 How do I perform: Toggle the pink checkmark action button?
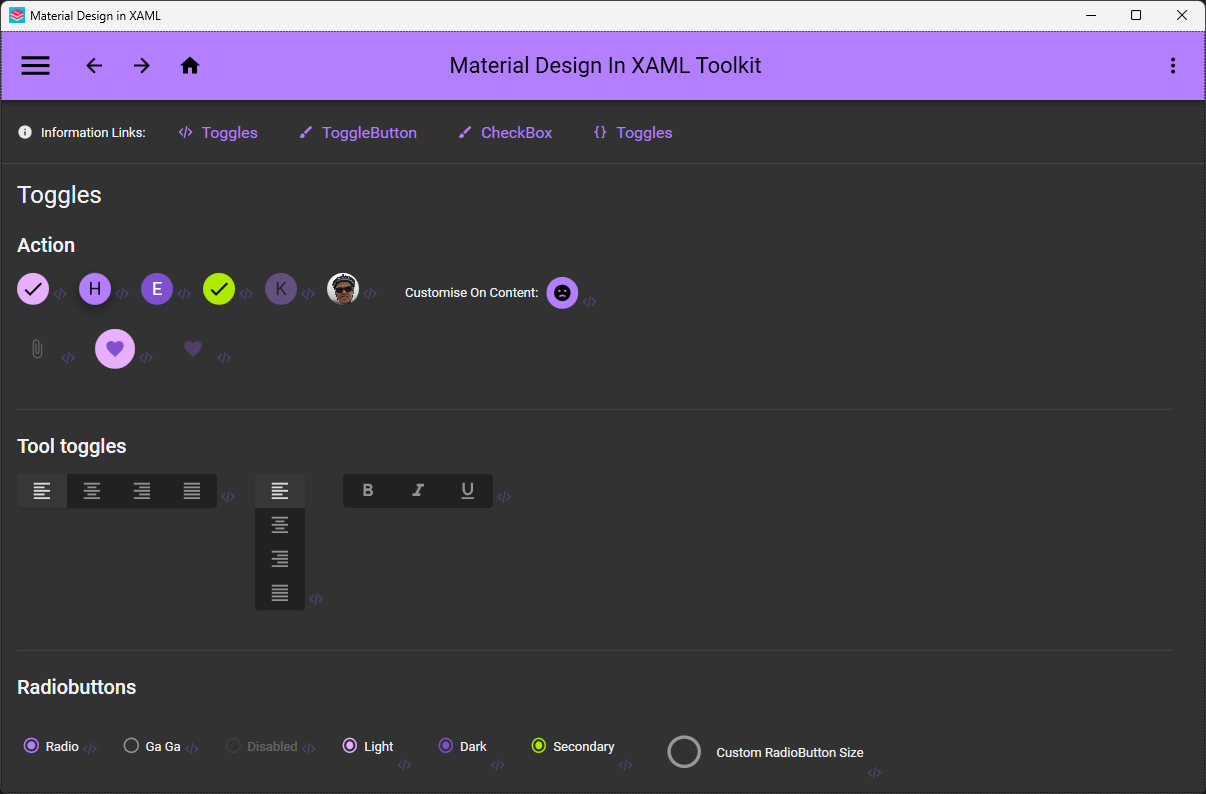click(33, 289)
